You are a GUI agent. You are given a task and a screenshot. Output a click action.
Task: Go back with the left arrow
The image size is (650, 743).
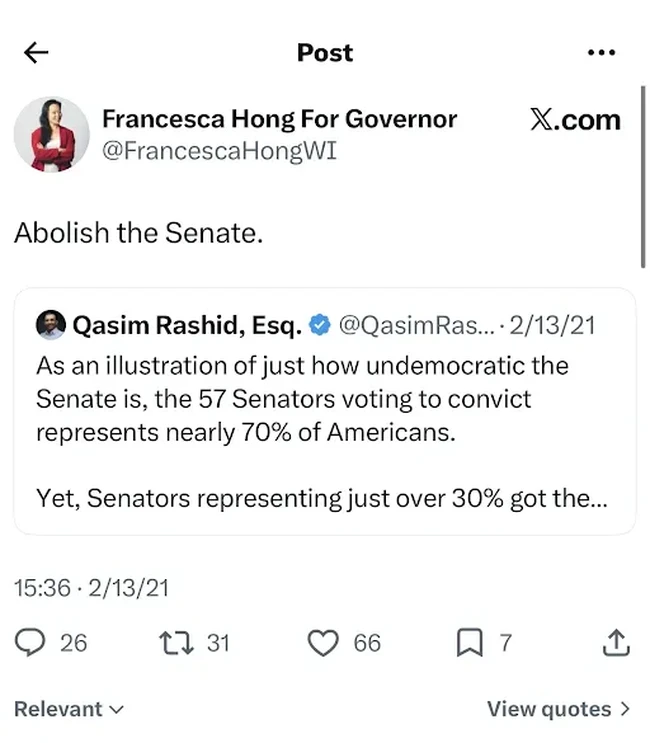coord(36,52)
